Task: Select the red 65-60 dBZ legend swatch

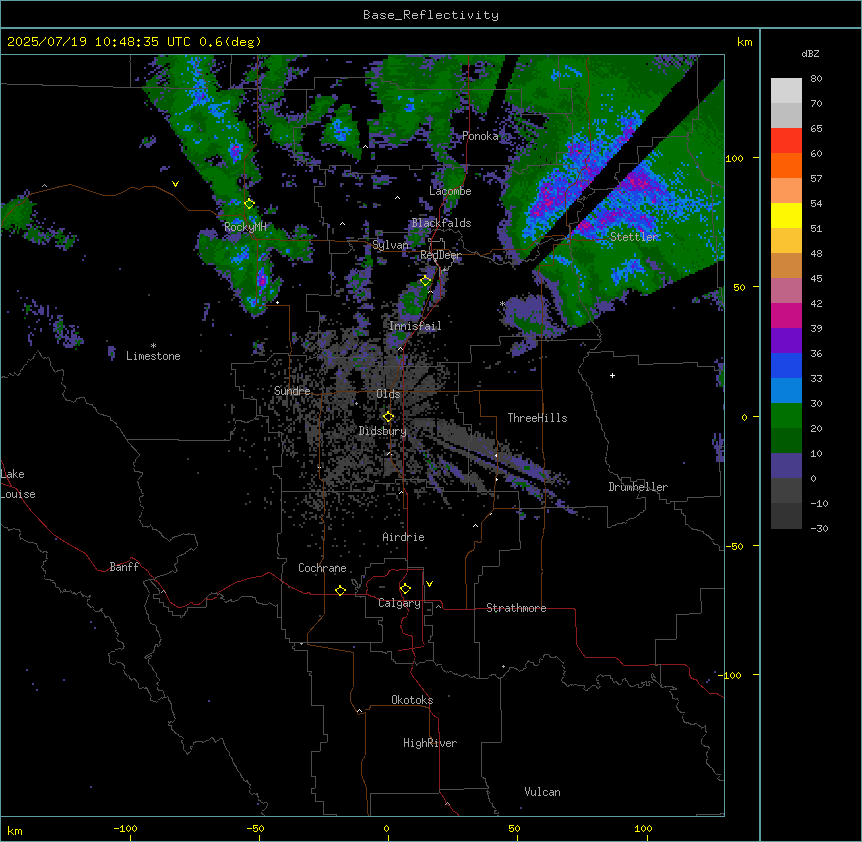Action: (786, 141)
